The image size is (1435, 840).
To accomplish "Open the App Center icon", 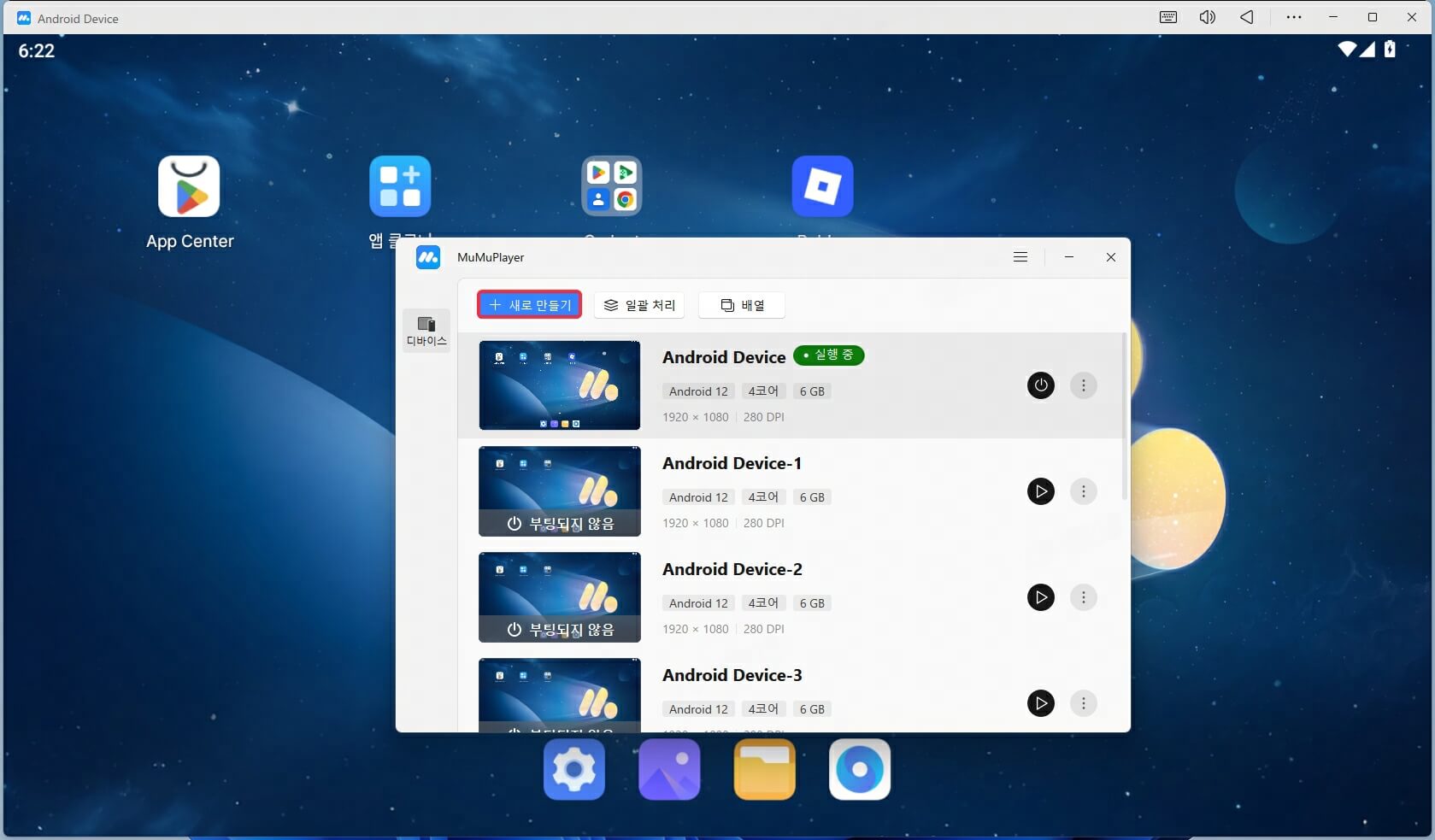I will (x=189, y=186).
